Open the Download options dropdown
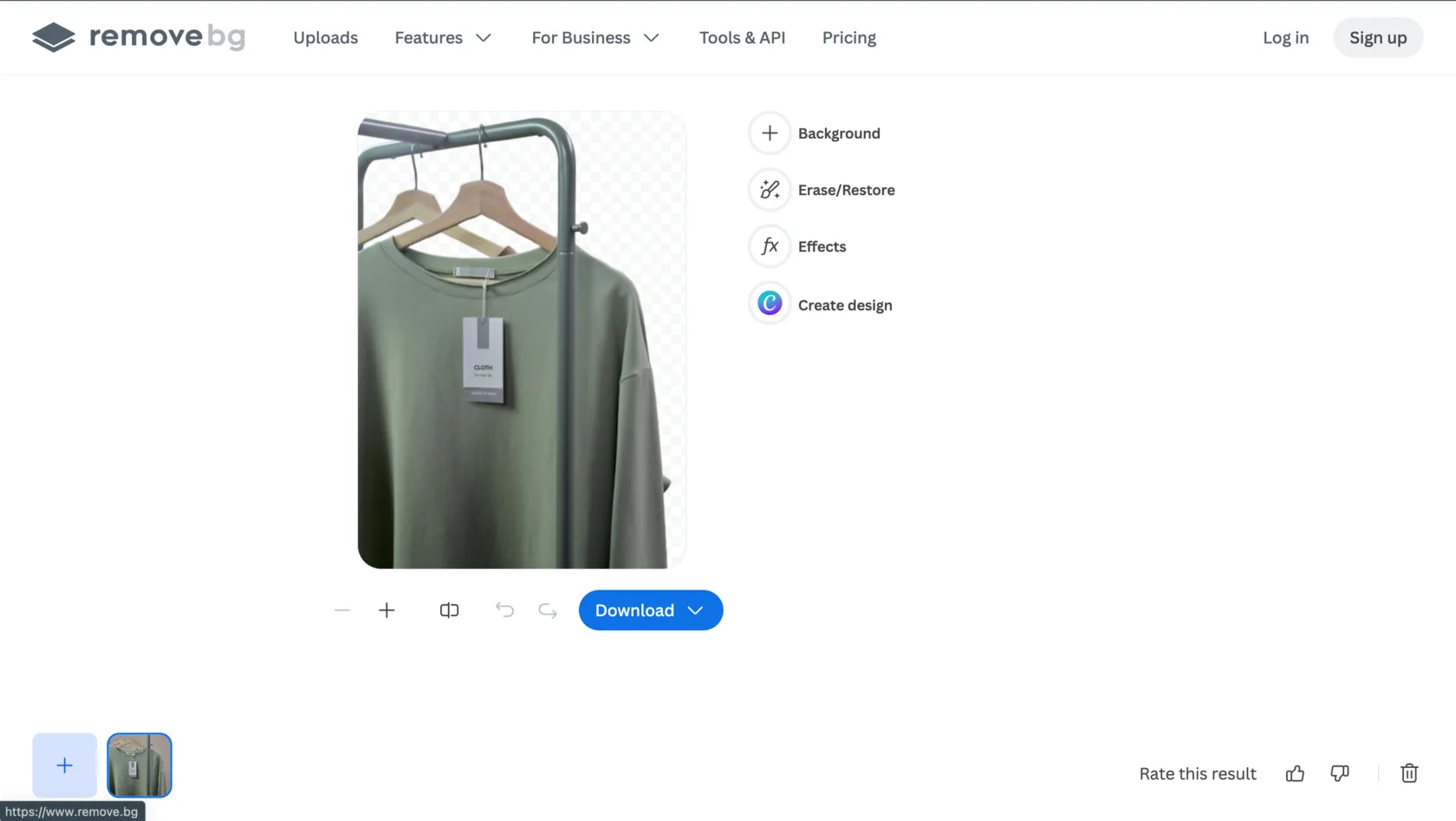Screen dimensions: 1456x821 pyautogui.click(x=695, y=610)
